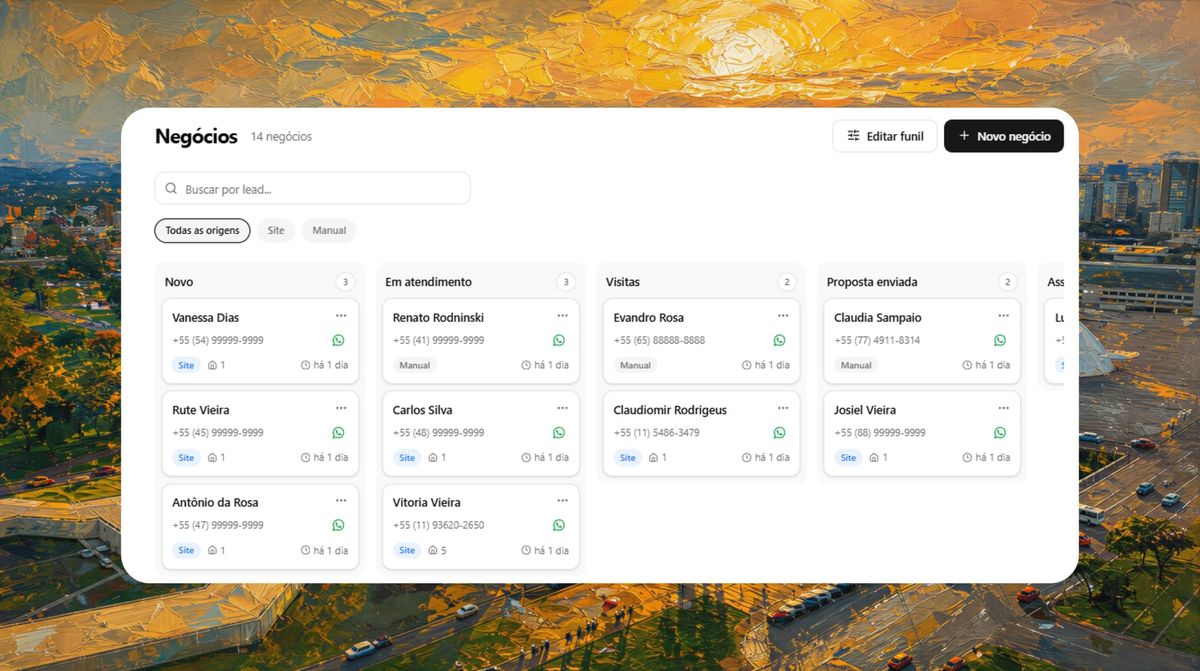Click 'há 1 dia' on Carlos Silva card
This screenshot has height=671, width=1200.
coord(551,457)
